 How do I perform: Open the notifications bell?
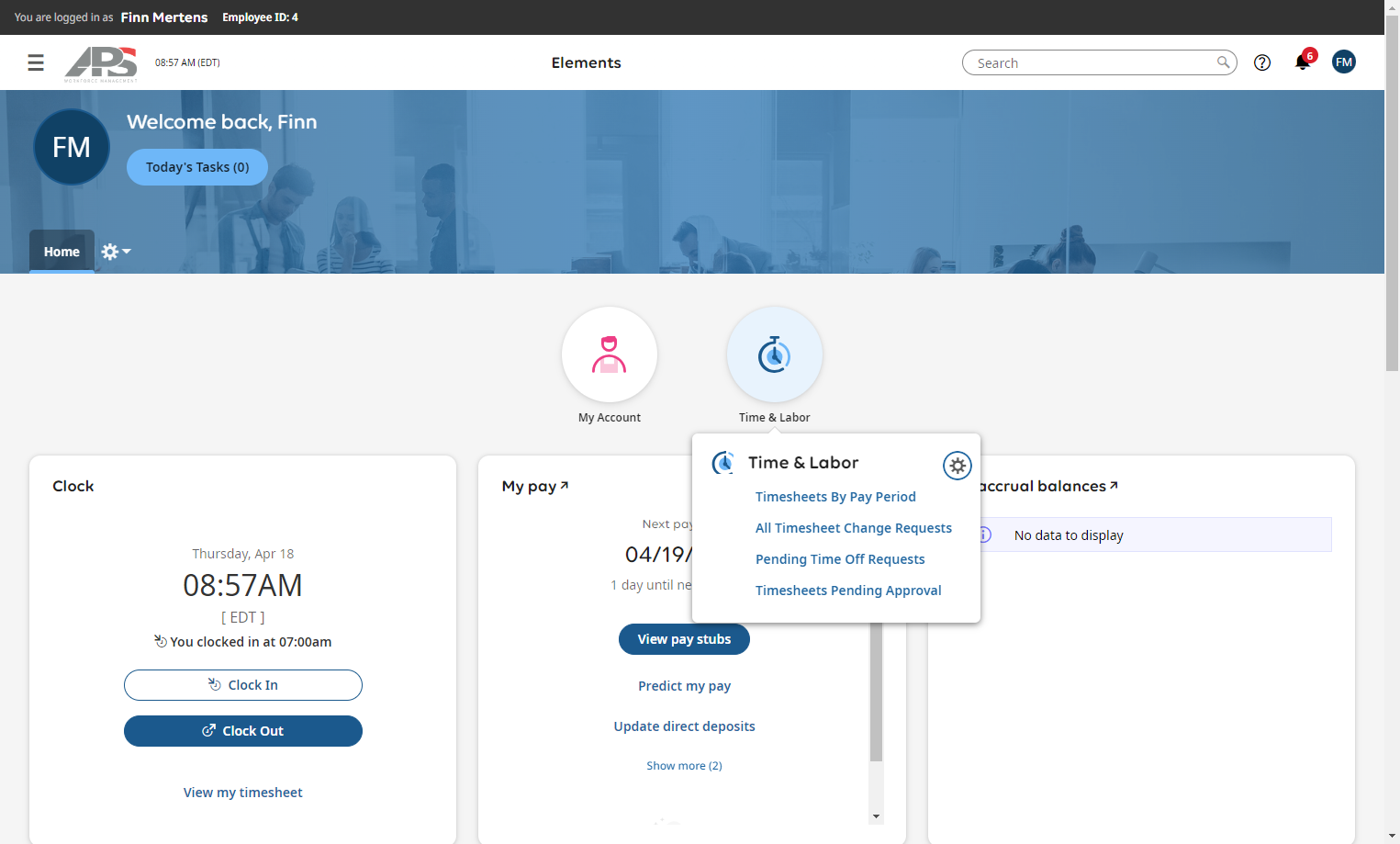(1302, 62)
